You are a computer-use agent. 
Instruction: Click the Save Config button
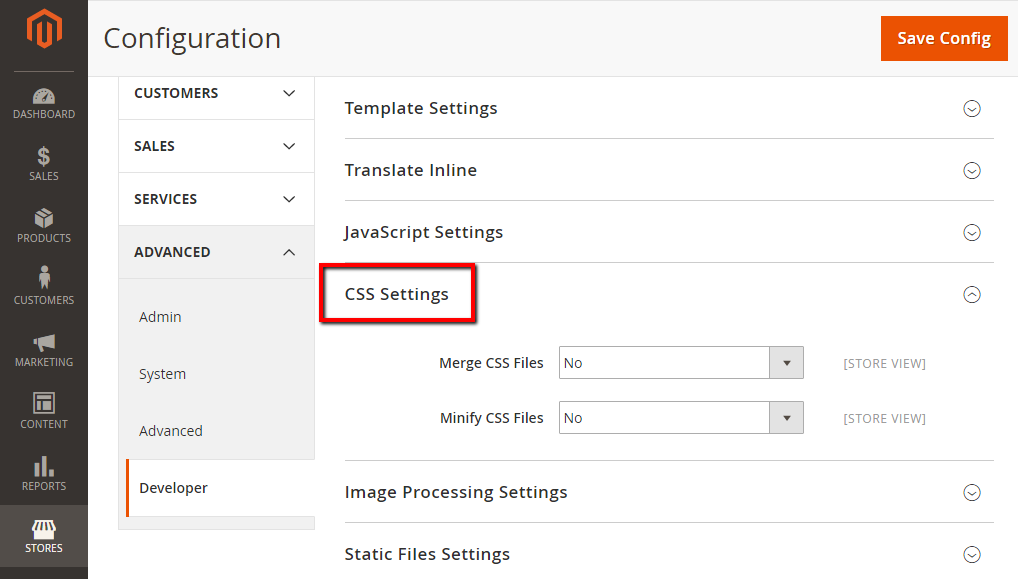click(x=943, y=38)
